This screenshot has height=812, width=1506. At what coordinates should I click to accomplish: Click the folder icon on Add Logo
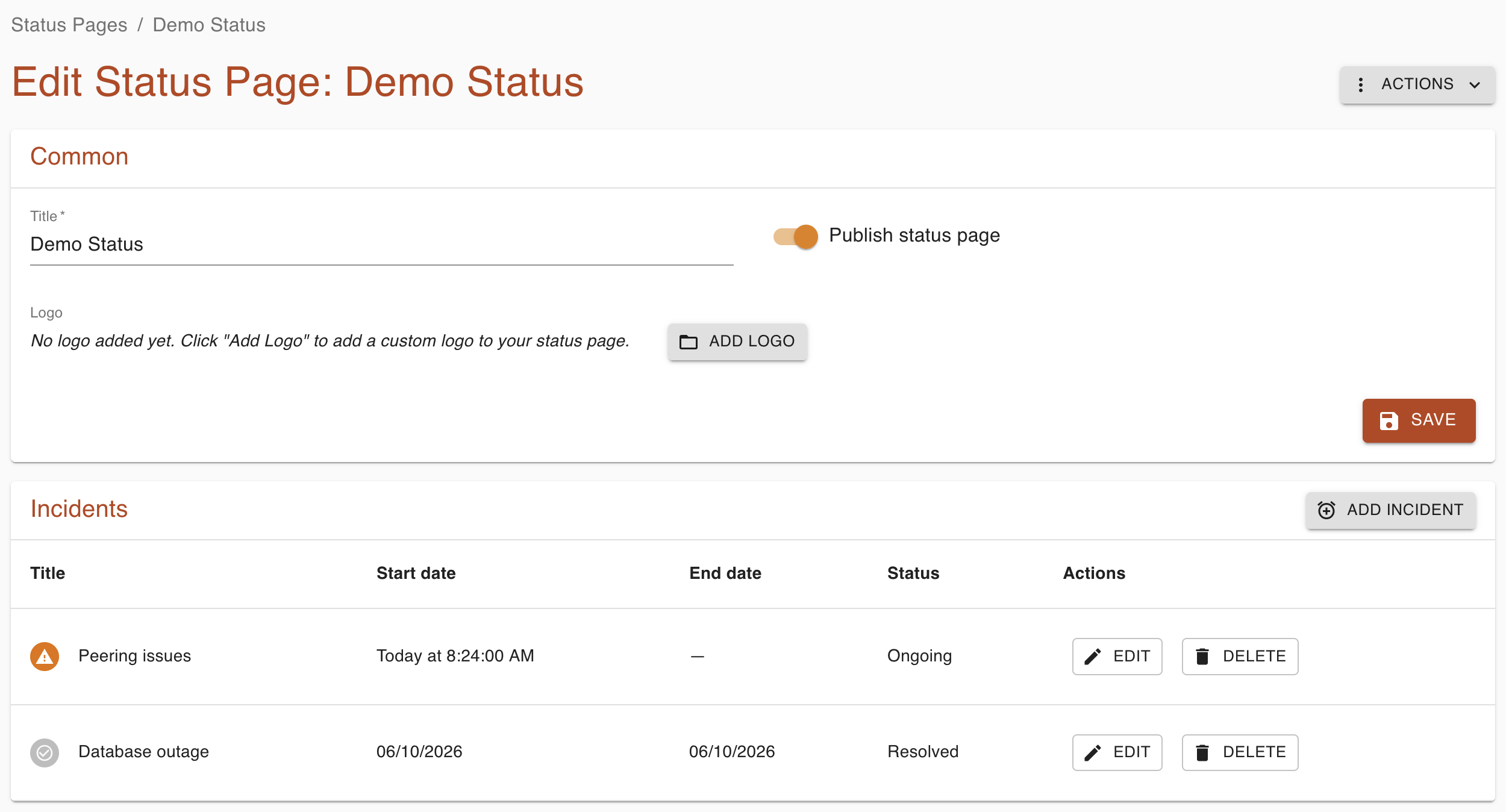688,342
